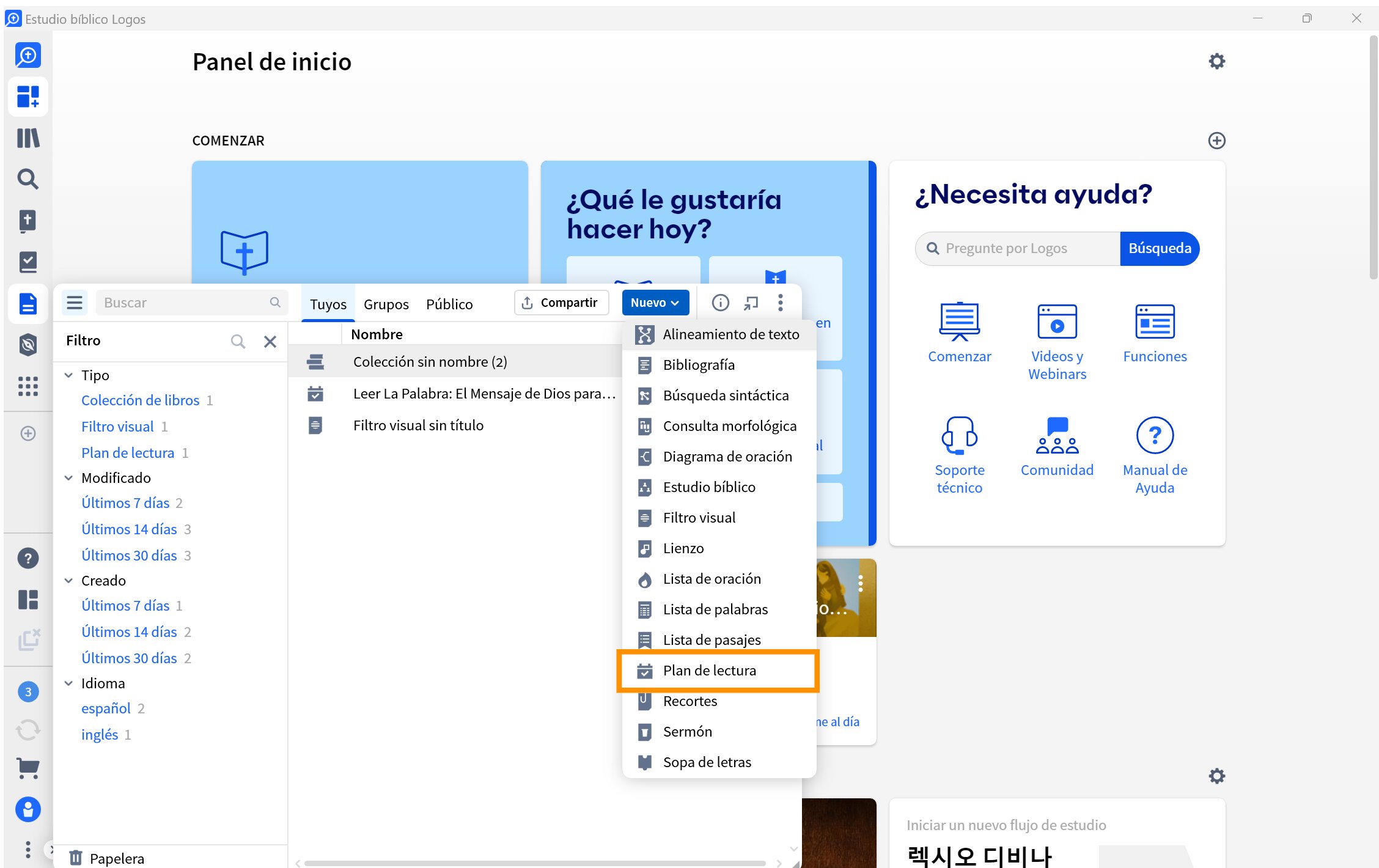Click the Buscar documents search field
This screenshot has width=1379, height=868.
(191, 303)
